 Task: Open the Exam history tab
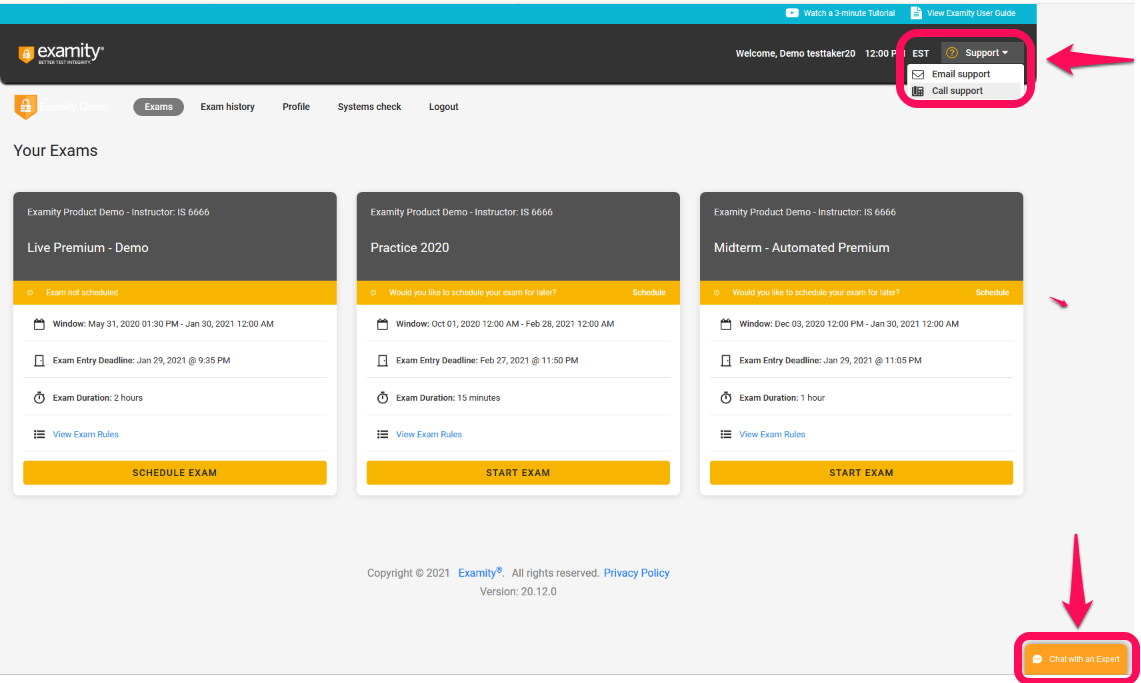[228, 107]
